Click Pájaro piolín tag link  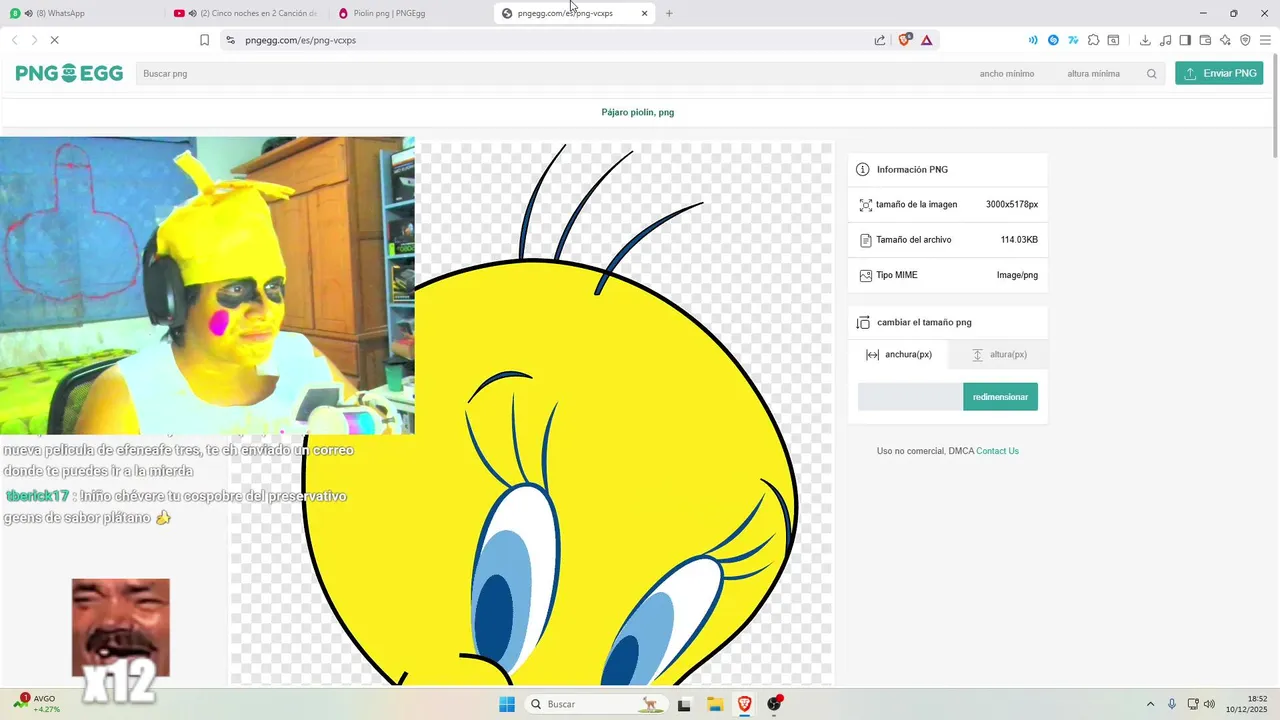pyautogui.click(x=628, y=112)
